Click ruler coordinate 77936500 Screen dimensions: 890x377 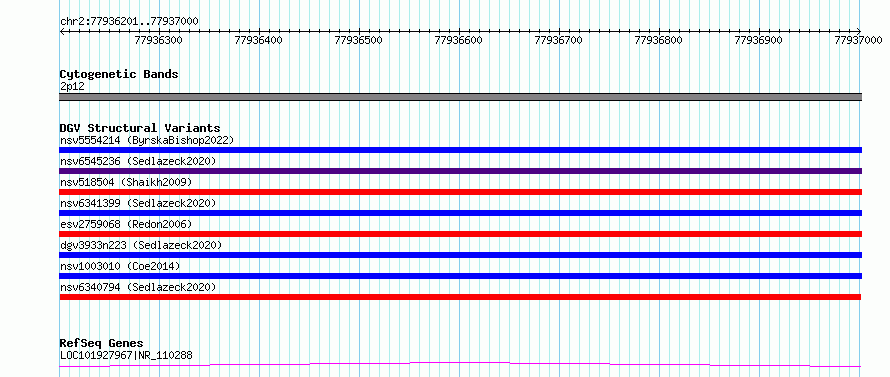359,40
